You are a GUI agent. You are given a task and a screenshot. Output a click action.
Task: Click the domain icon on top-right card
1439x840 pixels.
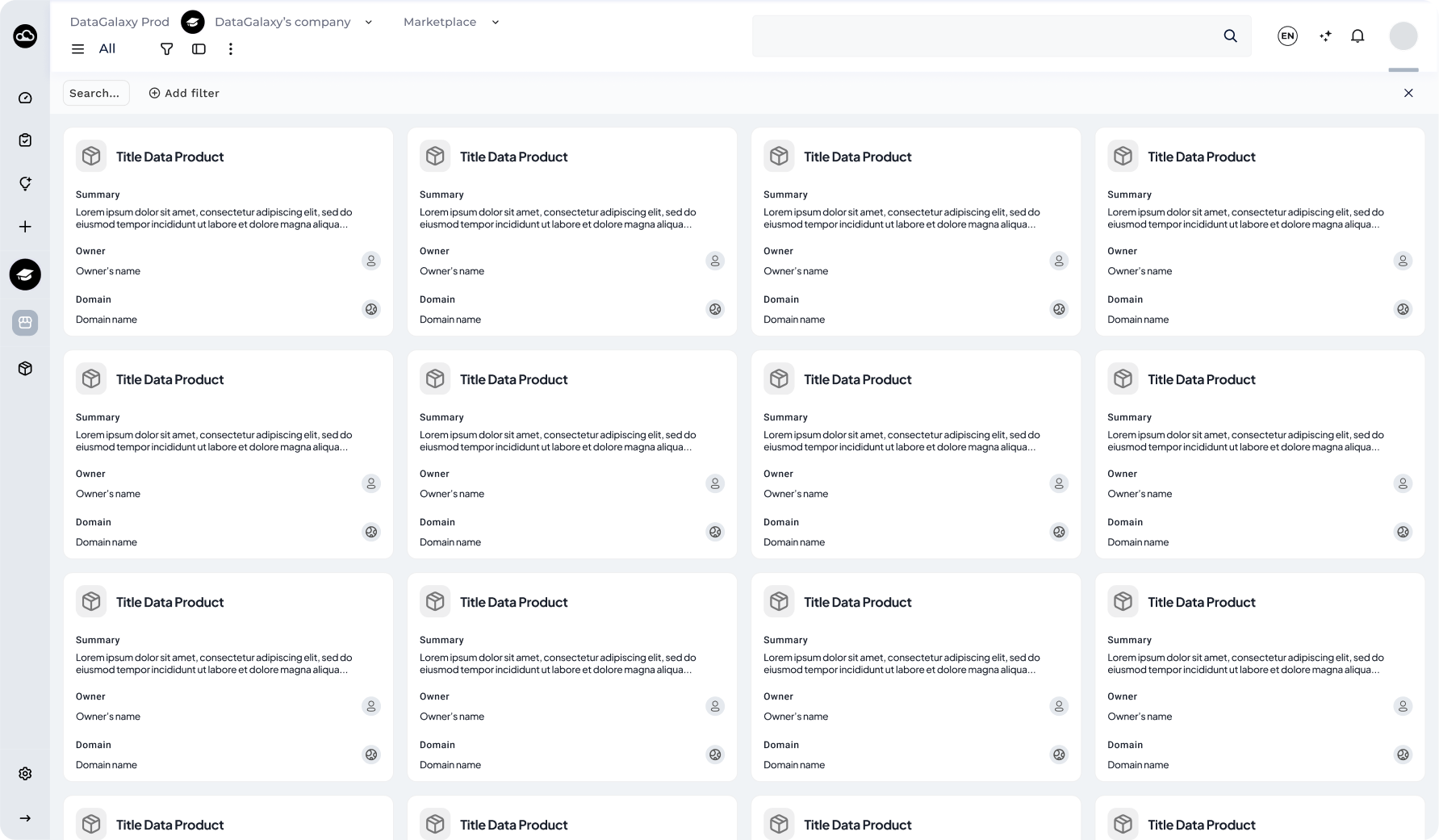pyautogui.click(x=1403, y=309)
